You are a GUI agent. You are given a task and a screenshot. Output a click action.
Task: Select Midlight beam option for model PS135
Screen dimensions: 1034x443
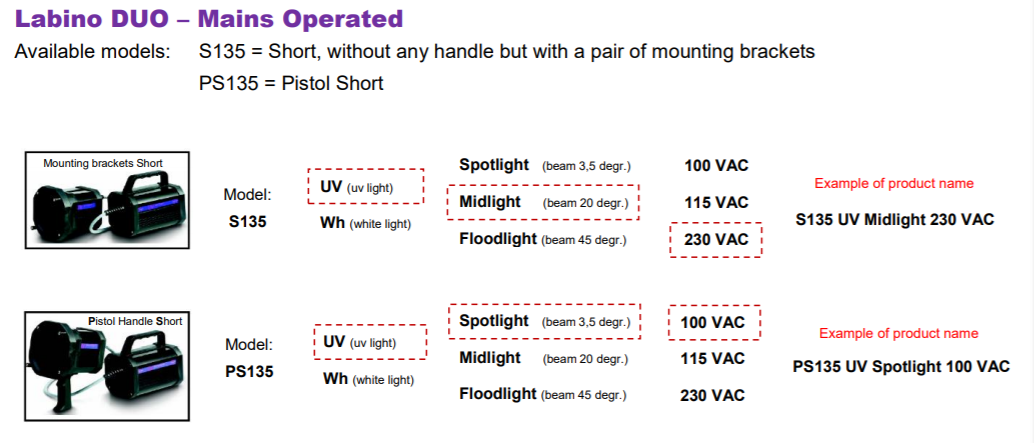point(543,358)
